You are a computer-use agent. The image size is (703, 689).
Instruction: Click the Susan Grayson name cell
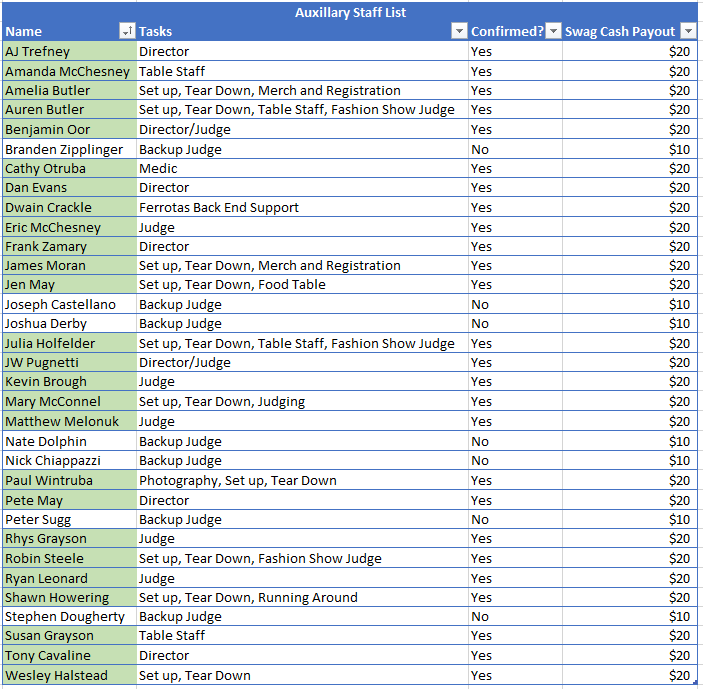click(x=69, y=635)
